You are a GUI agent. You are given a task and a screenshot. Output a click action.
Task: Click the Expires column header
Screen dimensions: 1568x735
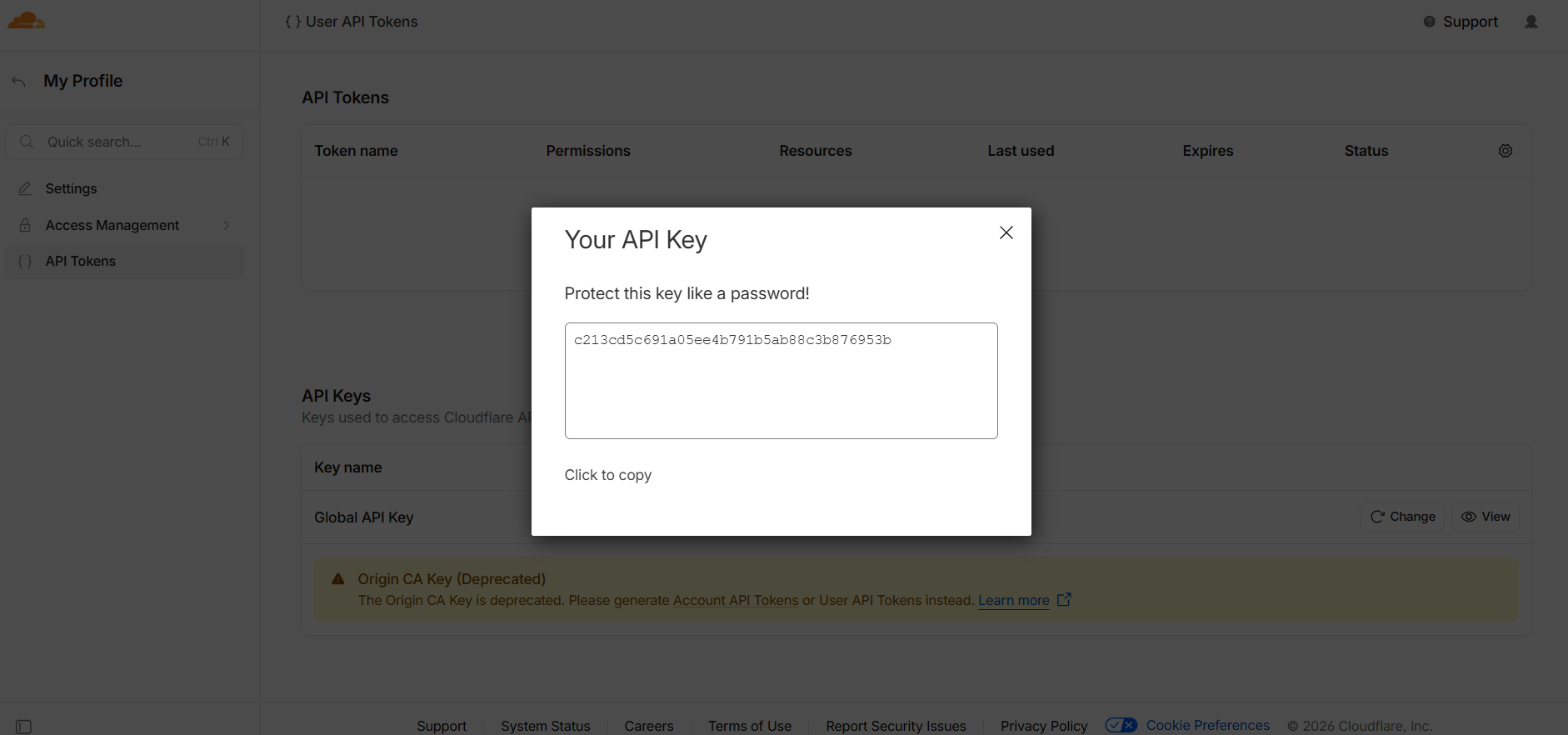click(x=1208, y=151)
